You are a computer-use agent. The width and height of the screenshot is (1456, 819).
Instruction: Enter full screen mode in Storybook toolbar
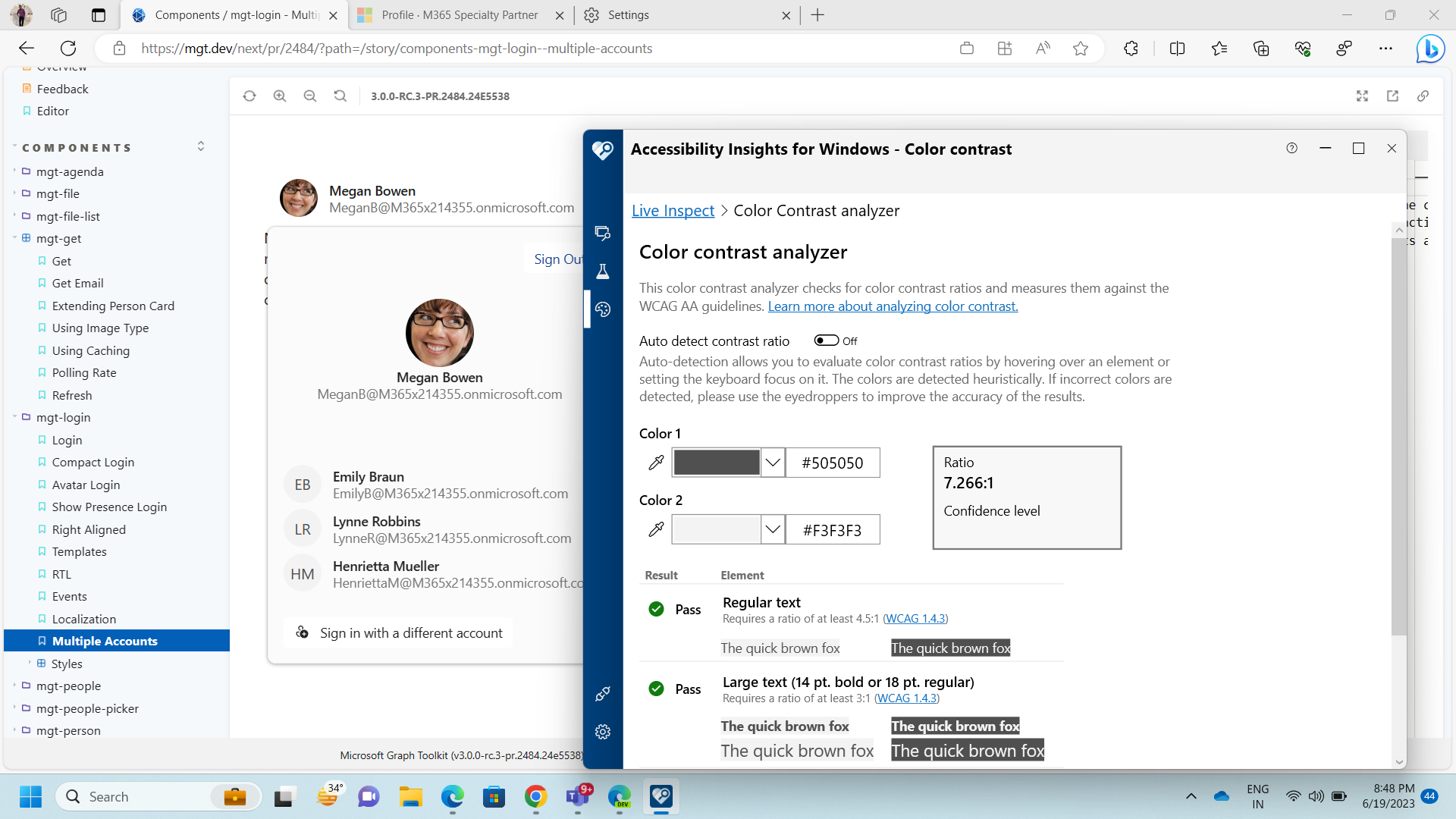pos(1362,96)
